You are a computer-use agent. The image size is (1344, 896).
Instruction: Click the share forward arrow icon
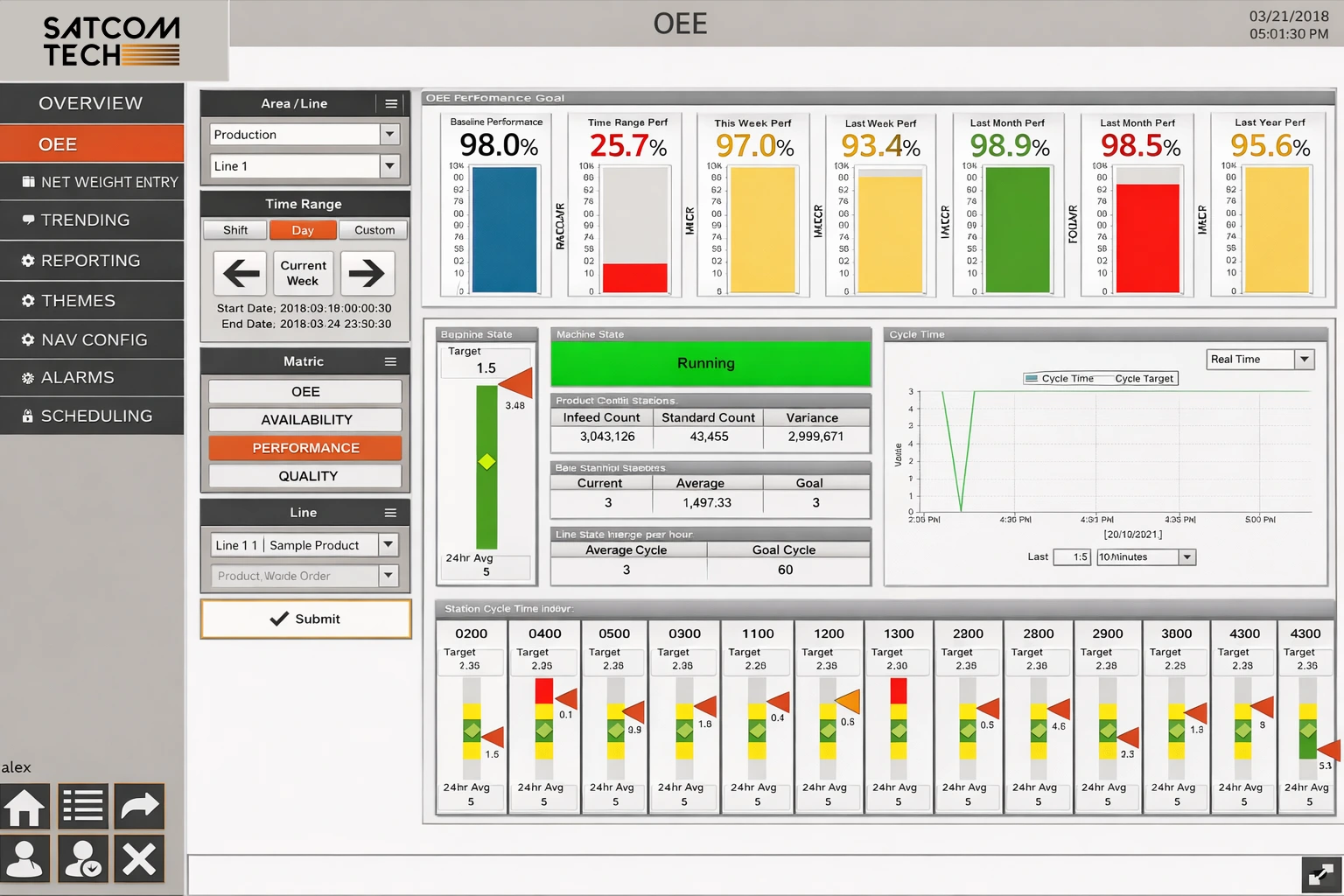coord(139,807)
